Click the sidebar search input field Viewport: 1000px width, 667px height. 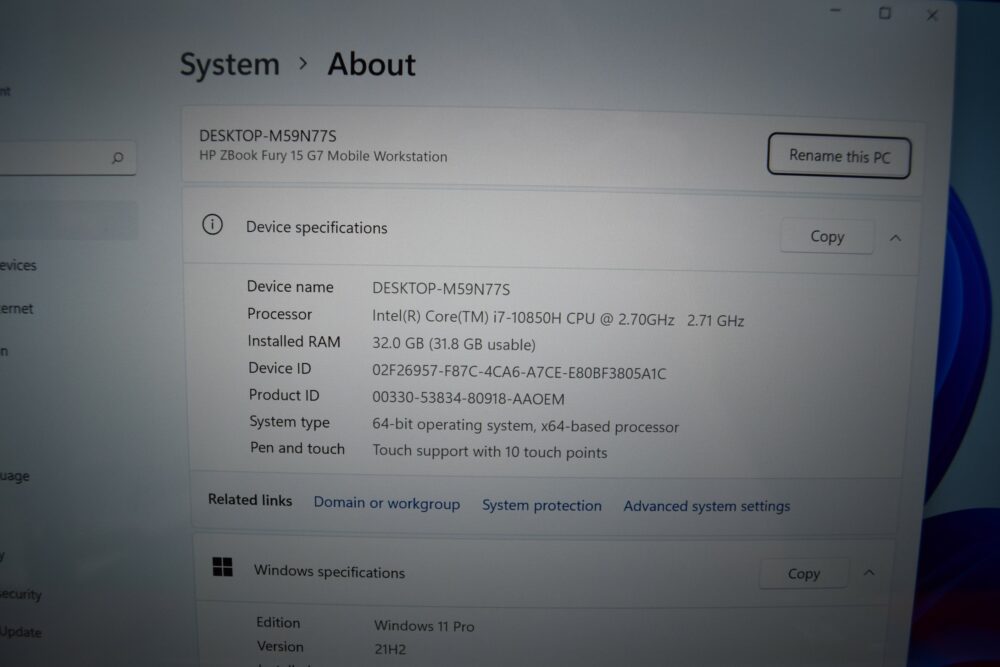[67, 158]
